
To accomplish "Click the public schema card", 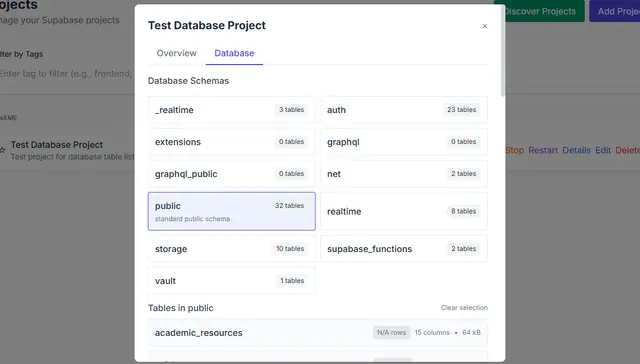I will (x=232, y=211).
